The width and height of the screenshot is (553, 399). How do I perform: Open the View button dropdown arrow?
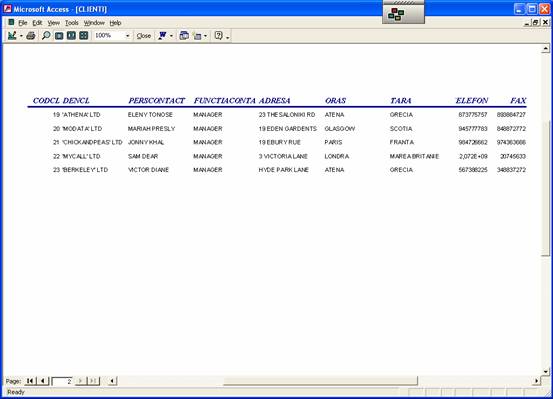[x=21, y=36]
